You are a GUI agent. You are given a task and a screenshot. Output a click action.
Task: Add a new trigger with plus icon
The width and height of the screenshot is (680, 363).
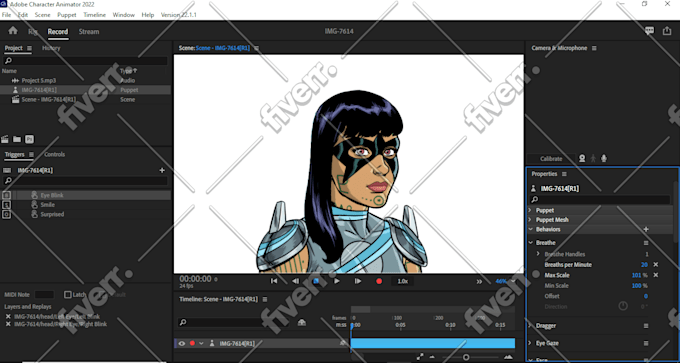pos(162,170)
